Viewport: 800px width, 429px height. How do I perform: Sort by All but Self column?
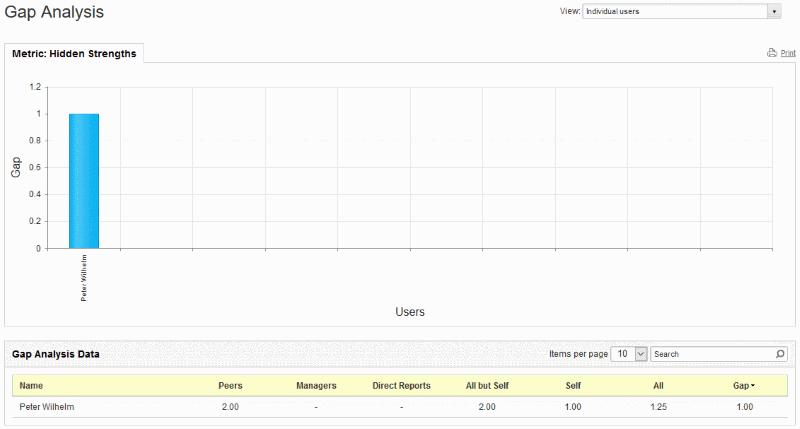click(487, 386)
